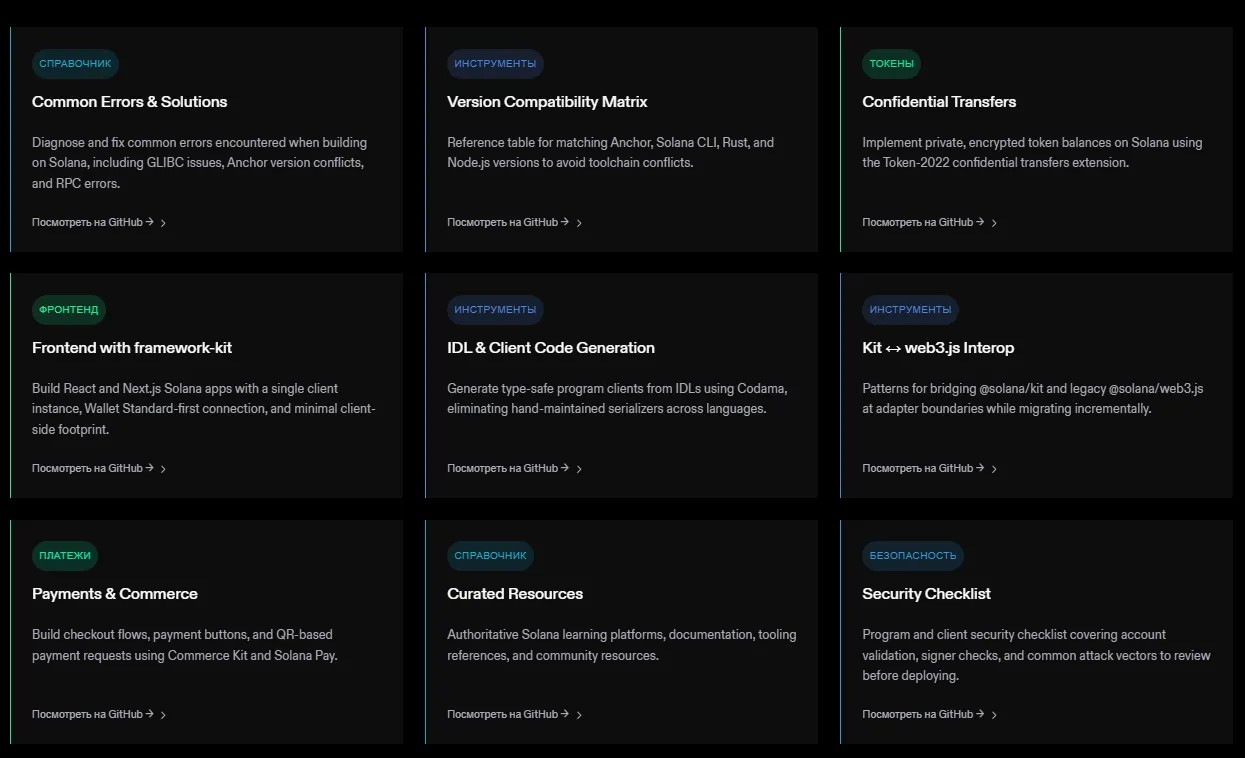Click the chevron icon under Frontend with framework-kit

tap(163, 469)
